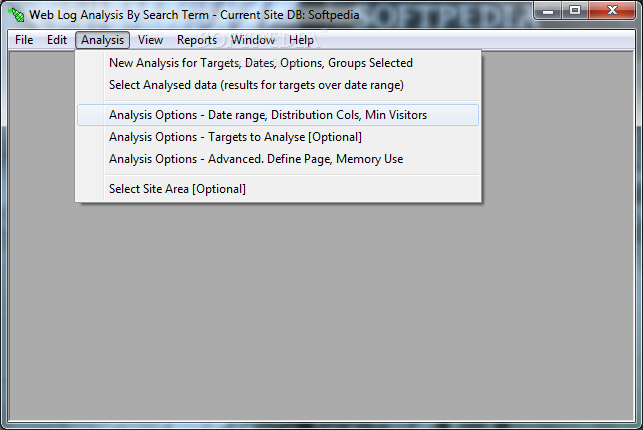This screenshot has height=430, width=643.
Task: Click the application icon in title bar
Action: (16, 15)
